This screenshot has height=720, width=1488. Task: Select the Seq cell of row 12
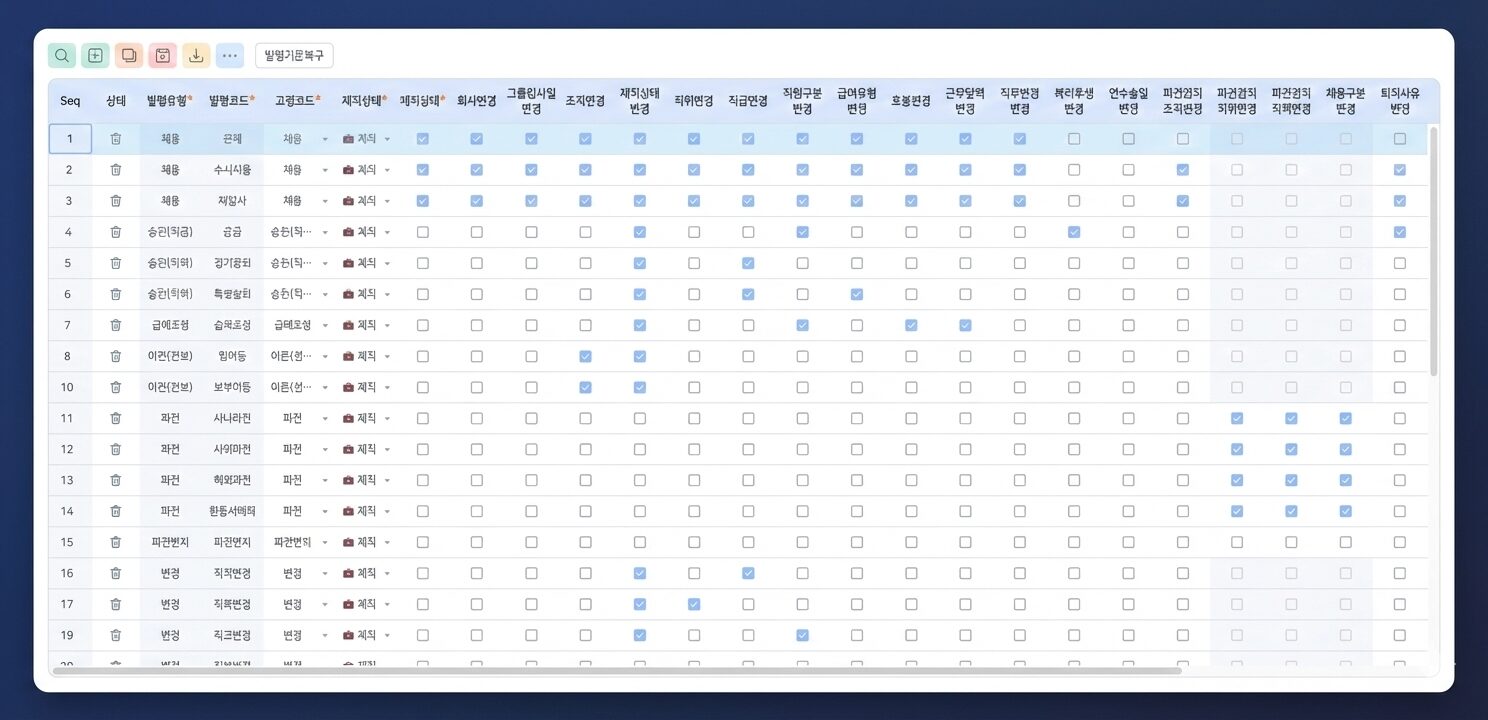click(69, 449)
